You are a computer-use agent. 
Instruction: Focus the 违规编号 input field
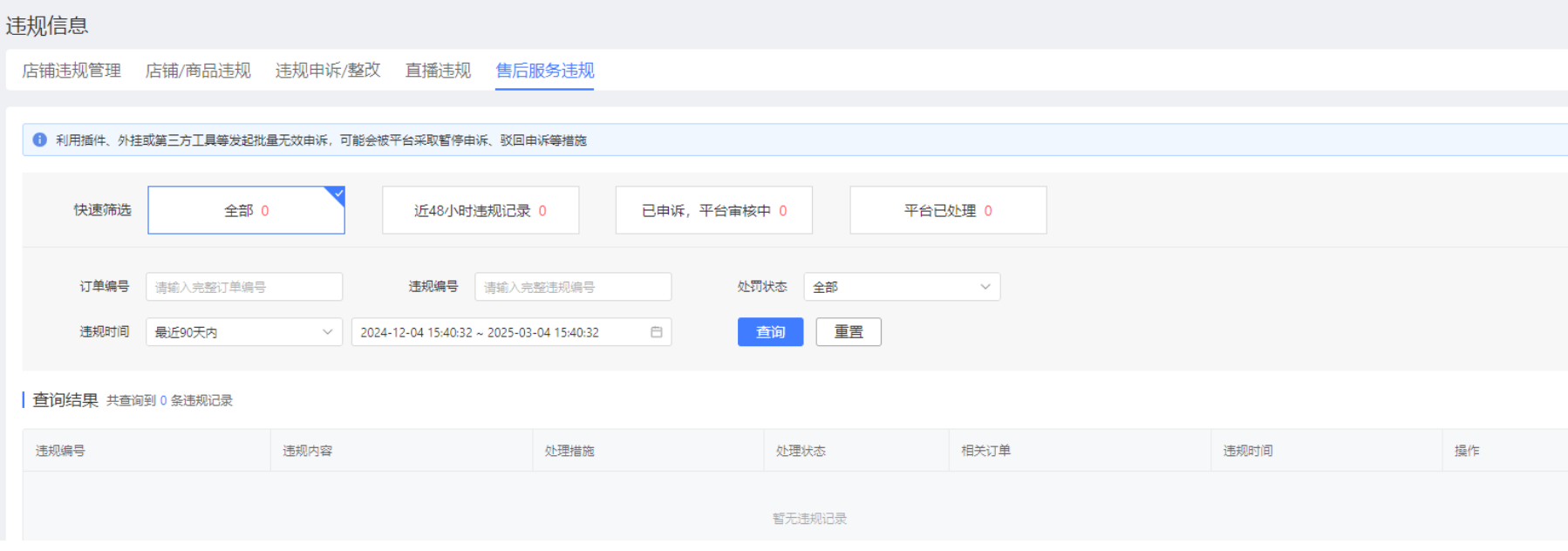pos(572,287)
